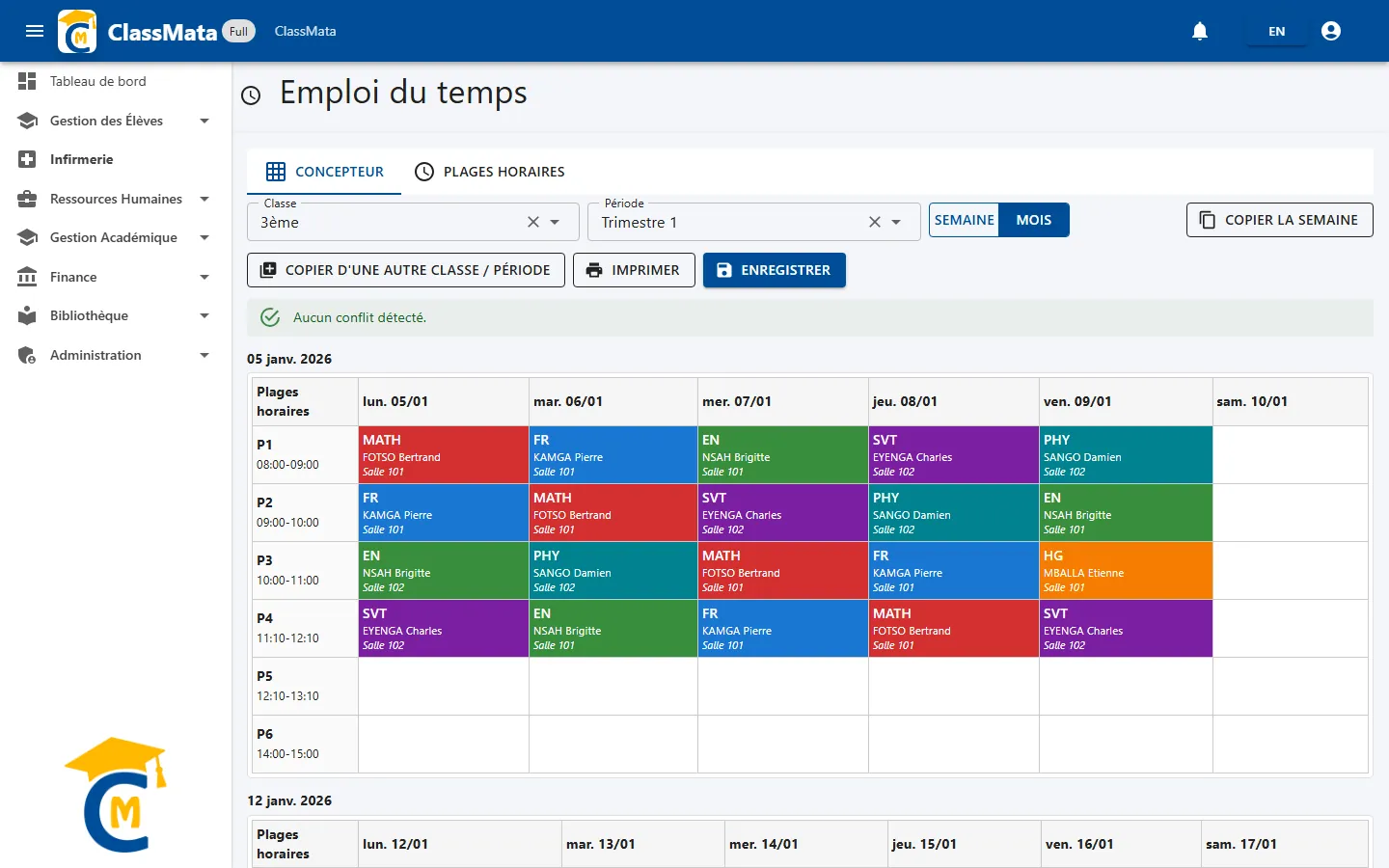The image size is (1389, 868).
Task: Save timetable with ENREGISTRER
Action: click(774, 270)
